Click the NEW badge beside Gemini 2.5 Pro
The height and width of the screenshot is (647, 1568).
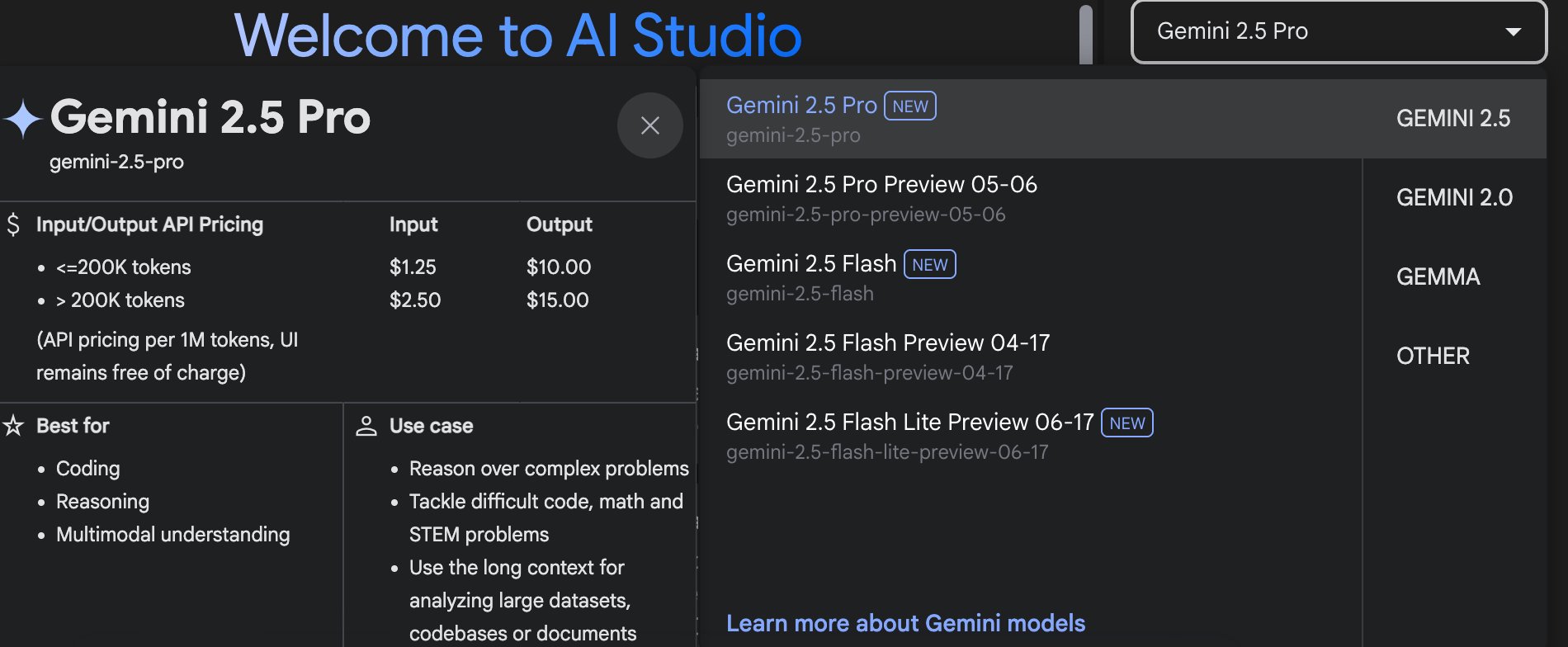coord(910,106)
